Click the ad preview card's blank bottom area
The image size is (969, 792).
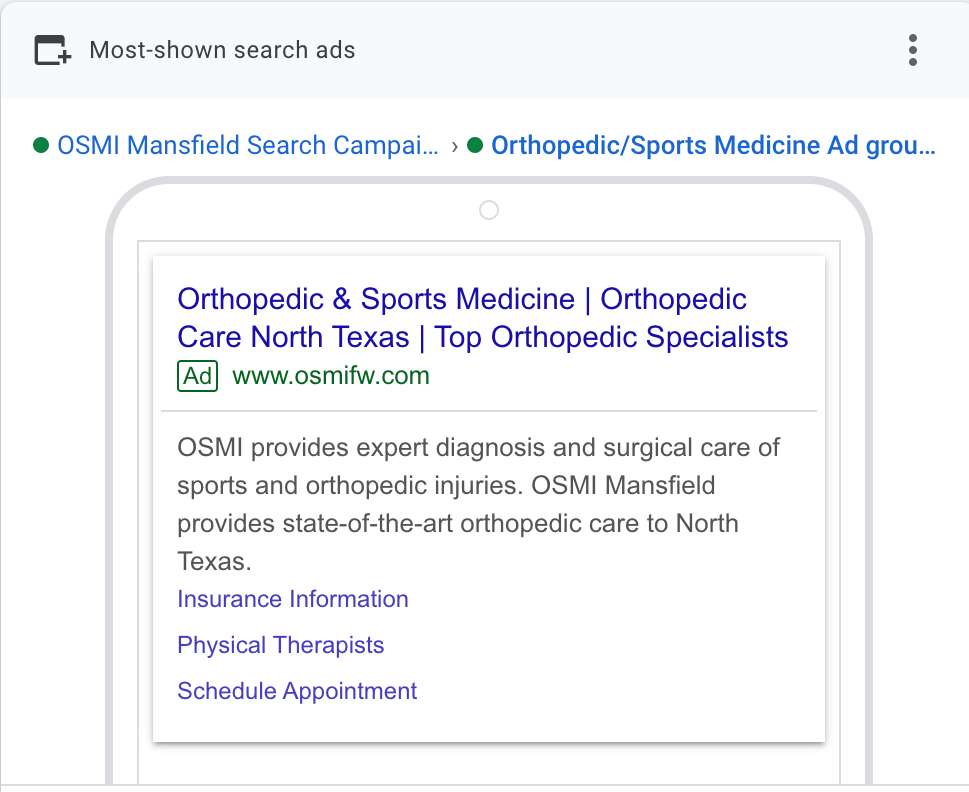(489, 723)
